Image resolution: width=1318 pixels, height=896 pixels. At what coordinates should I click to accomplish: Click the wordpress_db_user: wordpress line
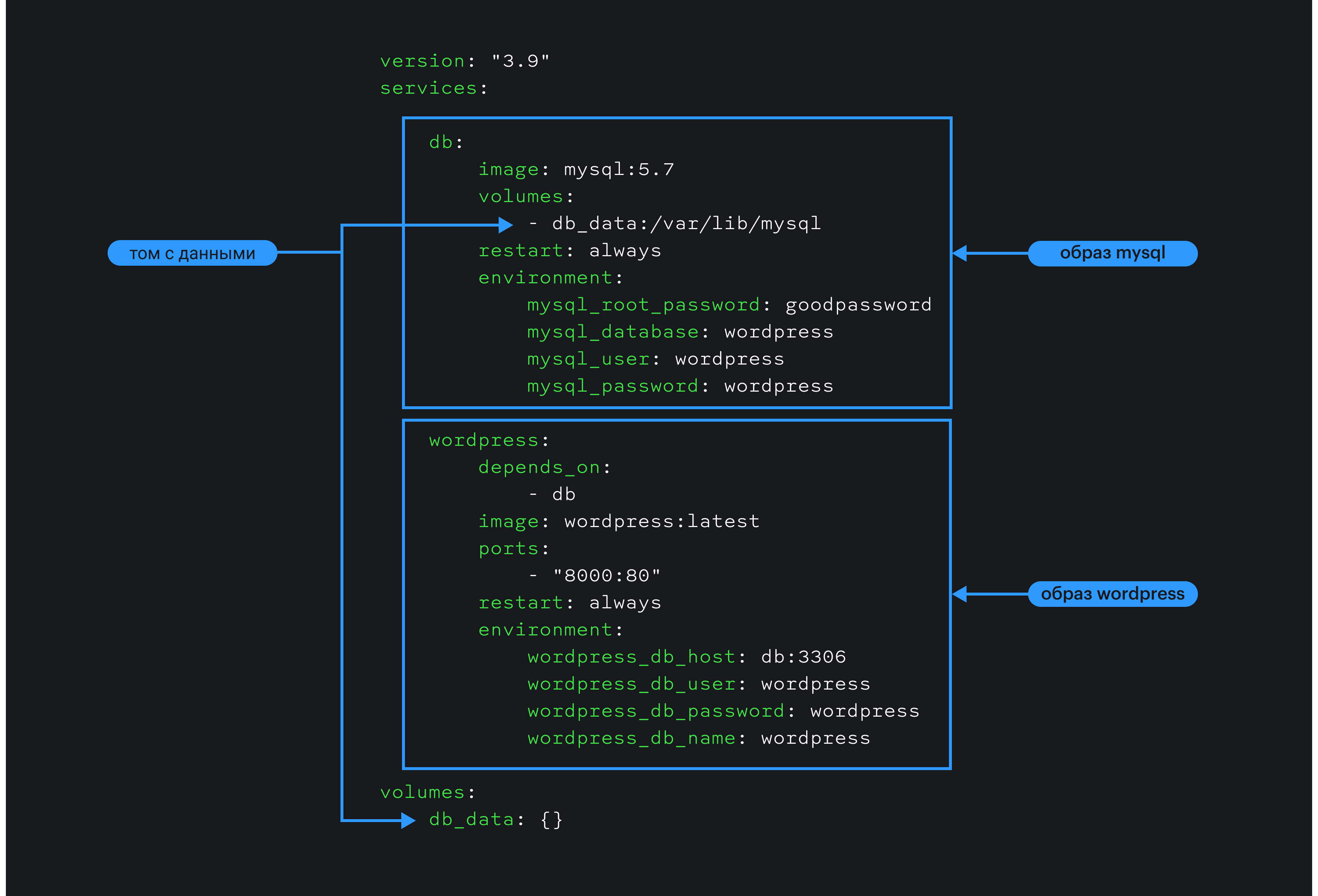coord(699,684)
